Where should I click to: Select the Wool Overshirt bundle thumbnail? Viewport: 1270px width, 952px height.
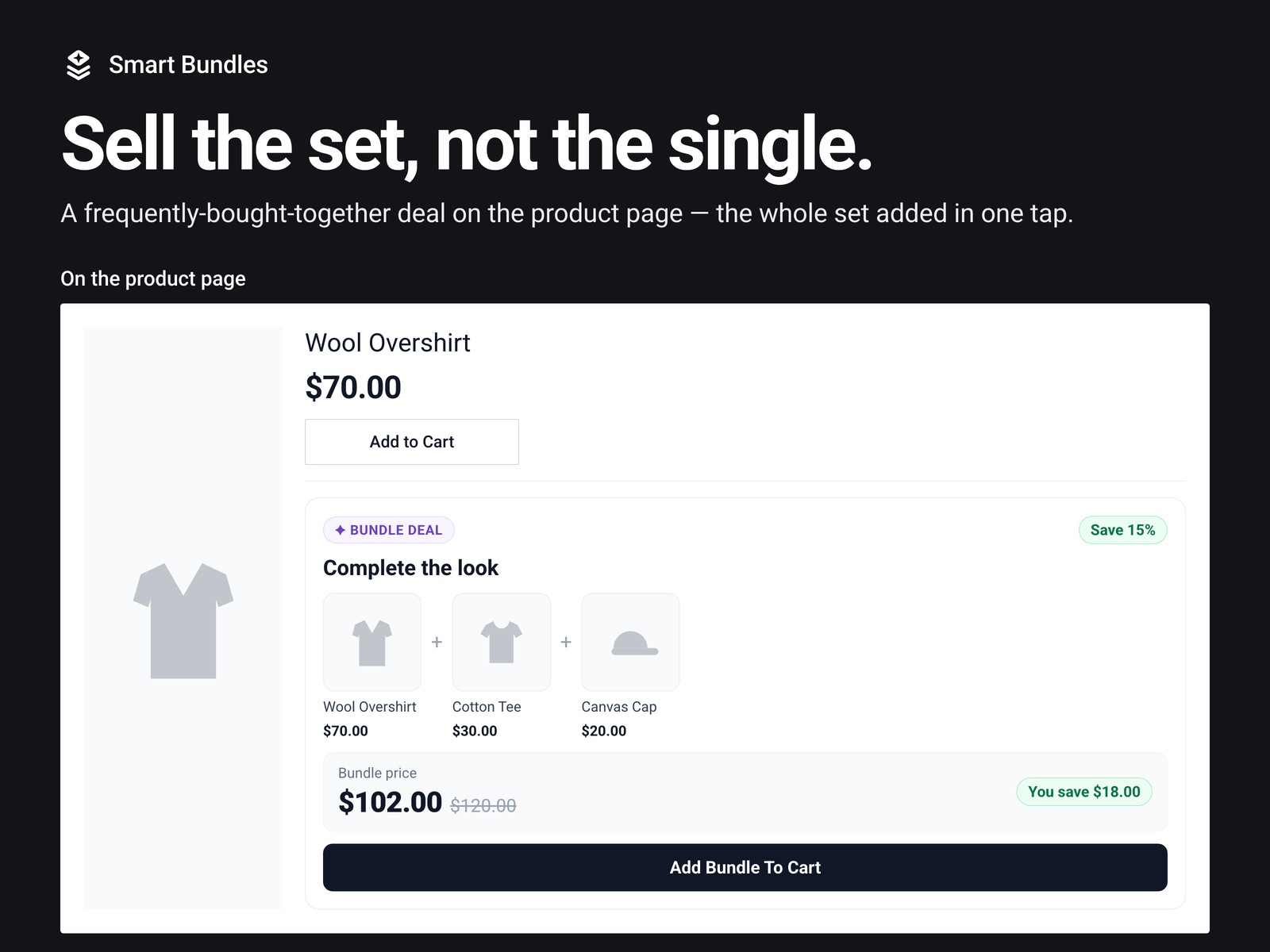372,642
